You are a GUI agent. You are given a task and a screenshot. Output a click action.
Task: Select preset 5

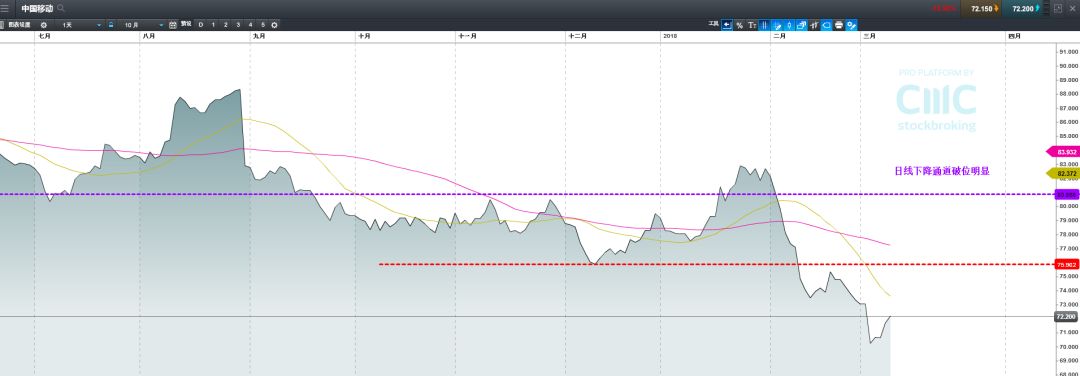pyautogui.click(x=263, y=25)
